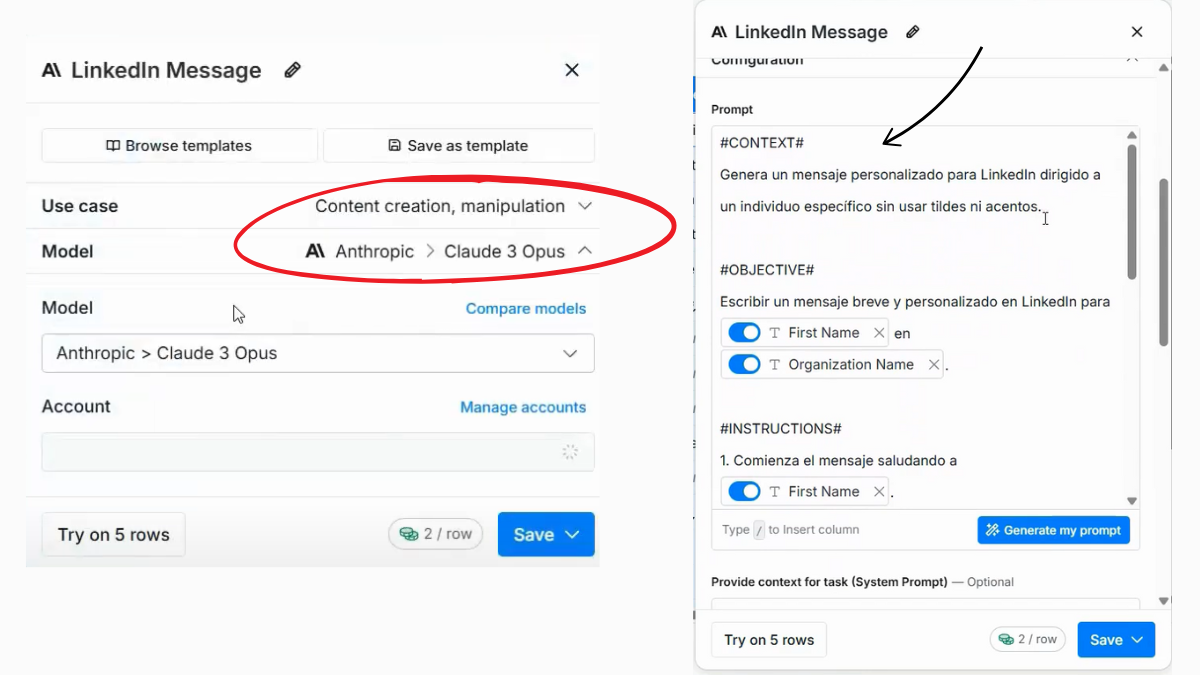Close the right LinkedIn Message panel
The image size is (1200, 675).
1137,32
